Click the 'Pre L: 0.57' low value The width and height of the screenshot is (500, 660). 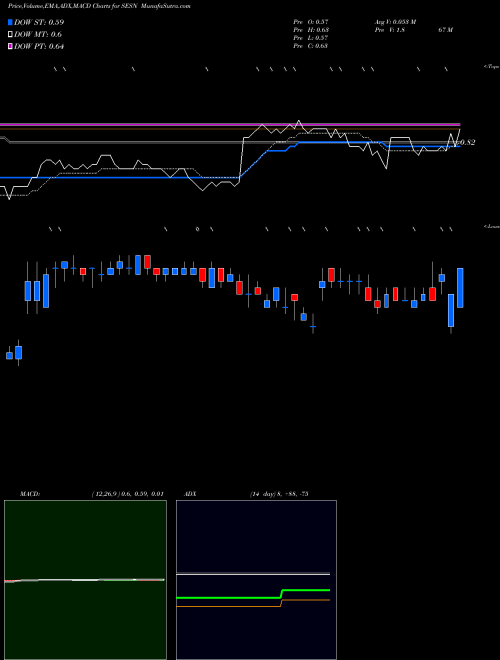(311, 38)
